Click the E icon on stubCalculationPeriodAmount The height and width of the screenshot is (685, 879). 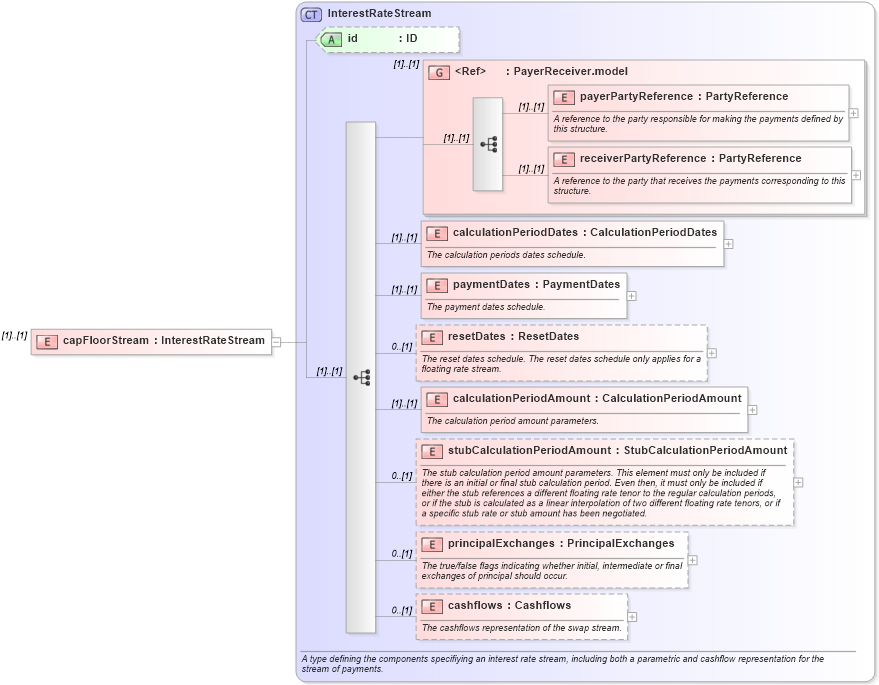point(432,451)
